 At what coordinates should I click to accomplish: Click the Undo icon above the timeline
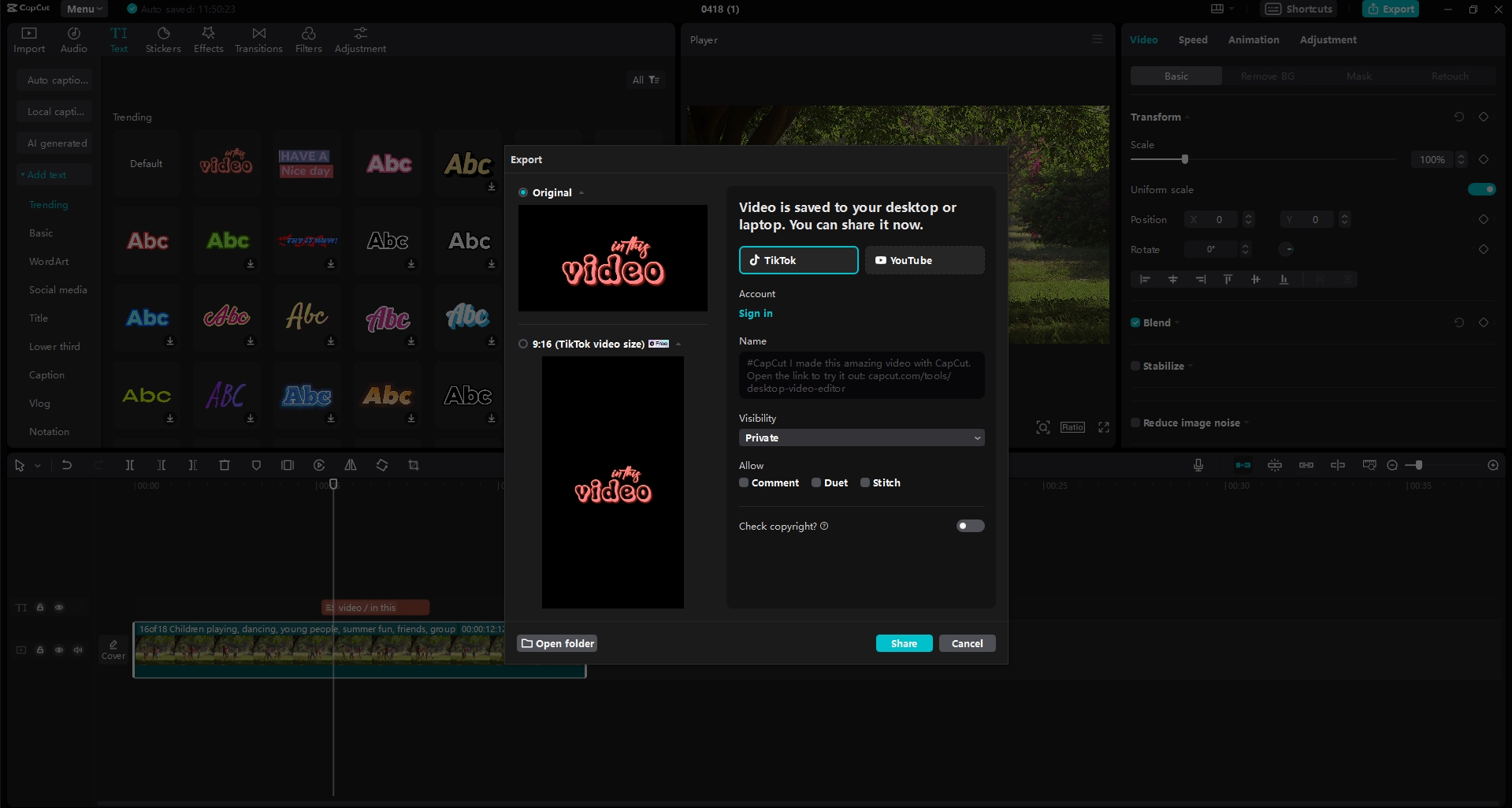click(67, 465)
